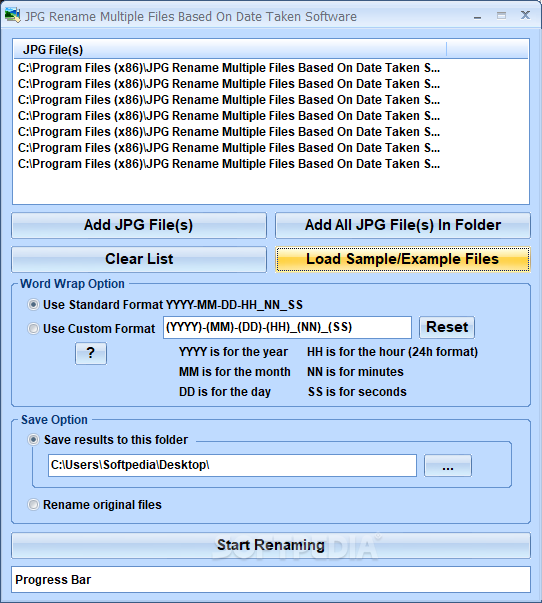The image size is (542, 603).
Task: Click Add All JPG File(s) In Folder
Action: 403,225
